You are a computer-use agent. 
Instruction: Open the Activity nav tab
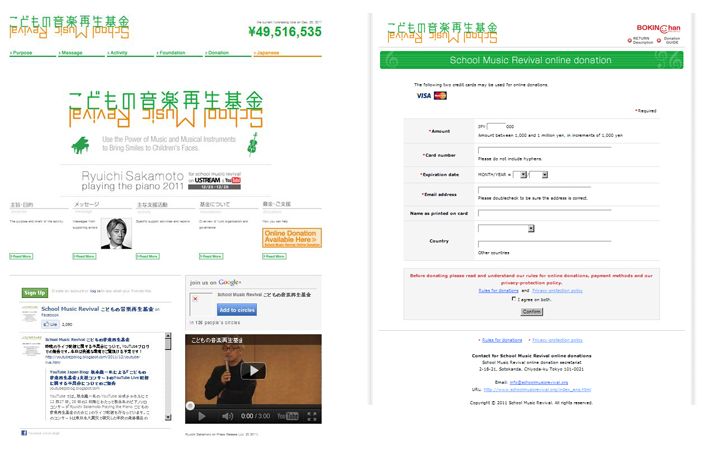[x=130, y=53]
